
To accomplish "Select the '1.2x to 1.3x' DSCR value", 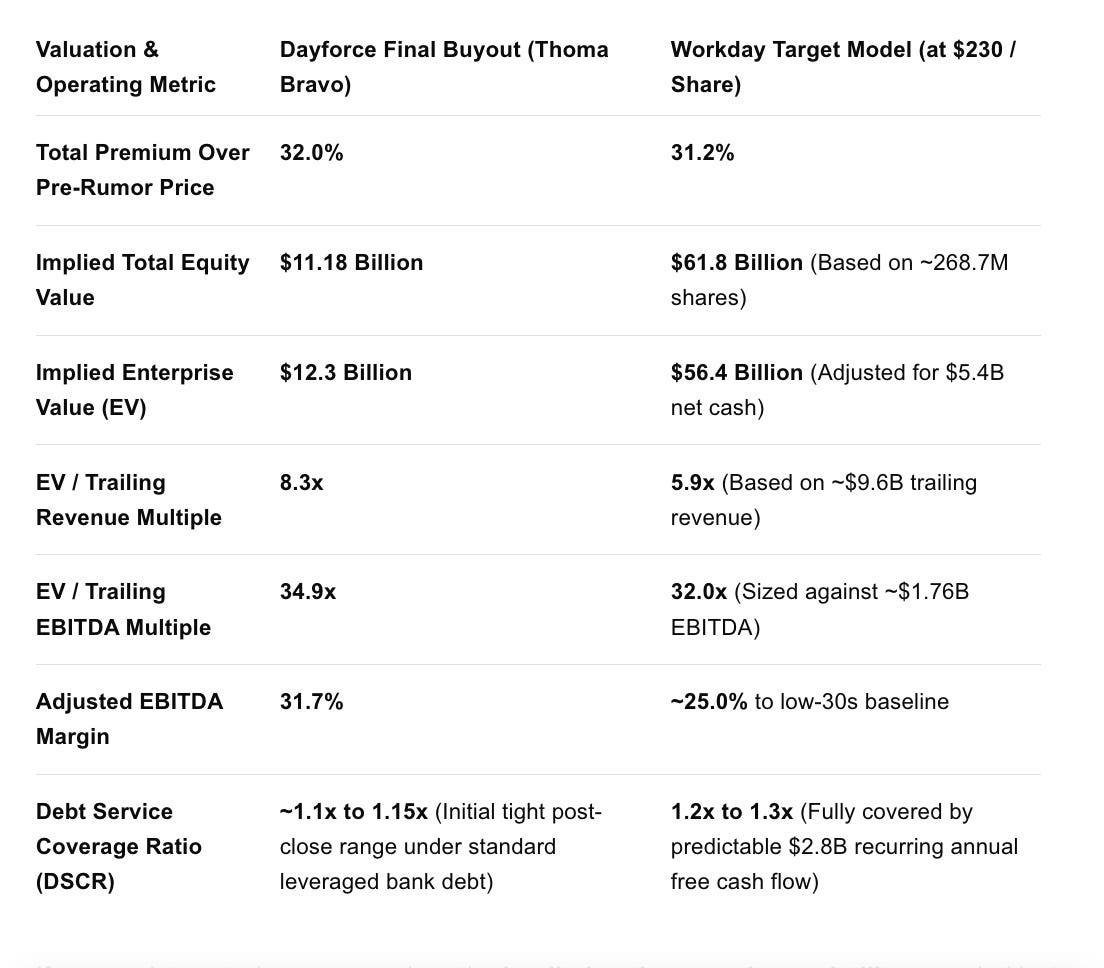I will click(732, 811).
